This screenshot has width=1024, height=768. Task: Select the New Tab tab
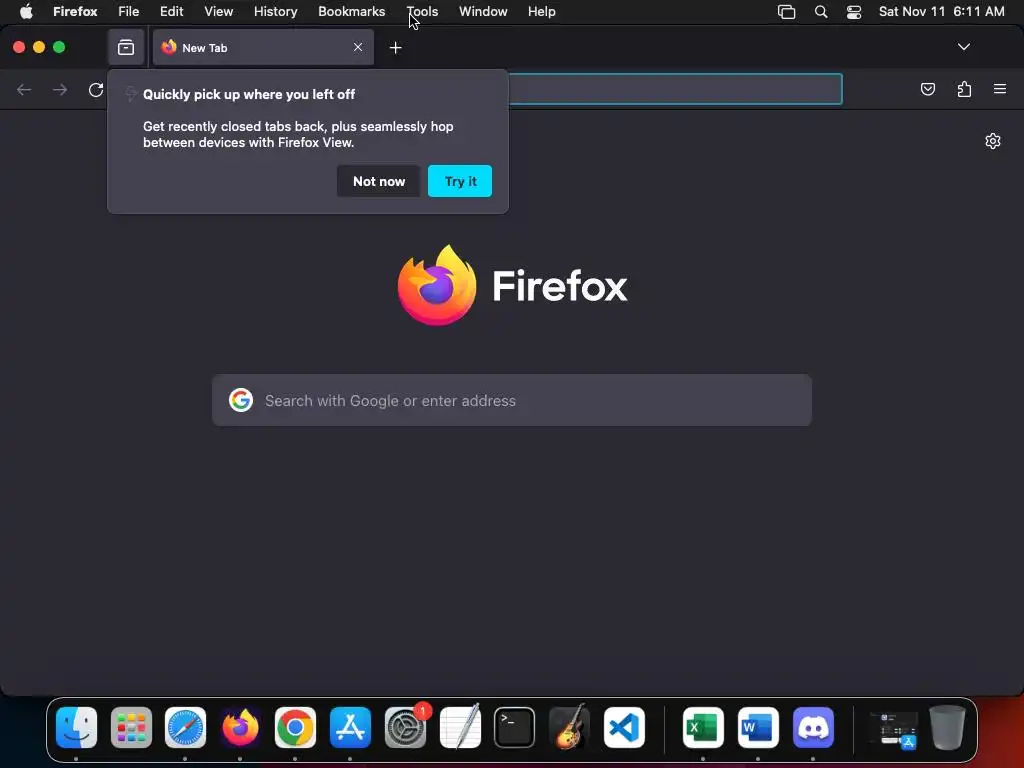[x=263, y=47]
